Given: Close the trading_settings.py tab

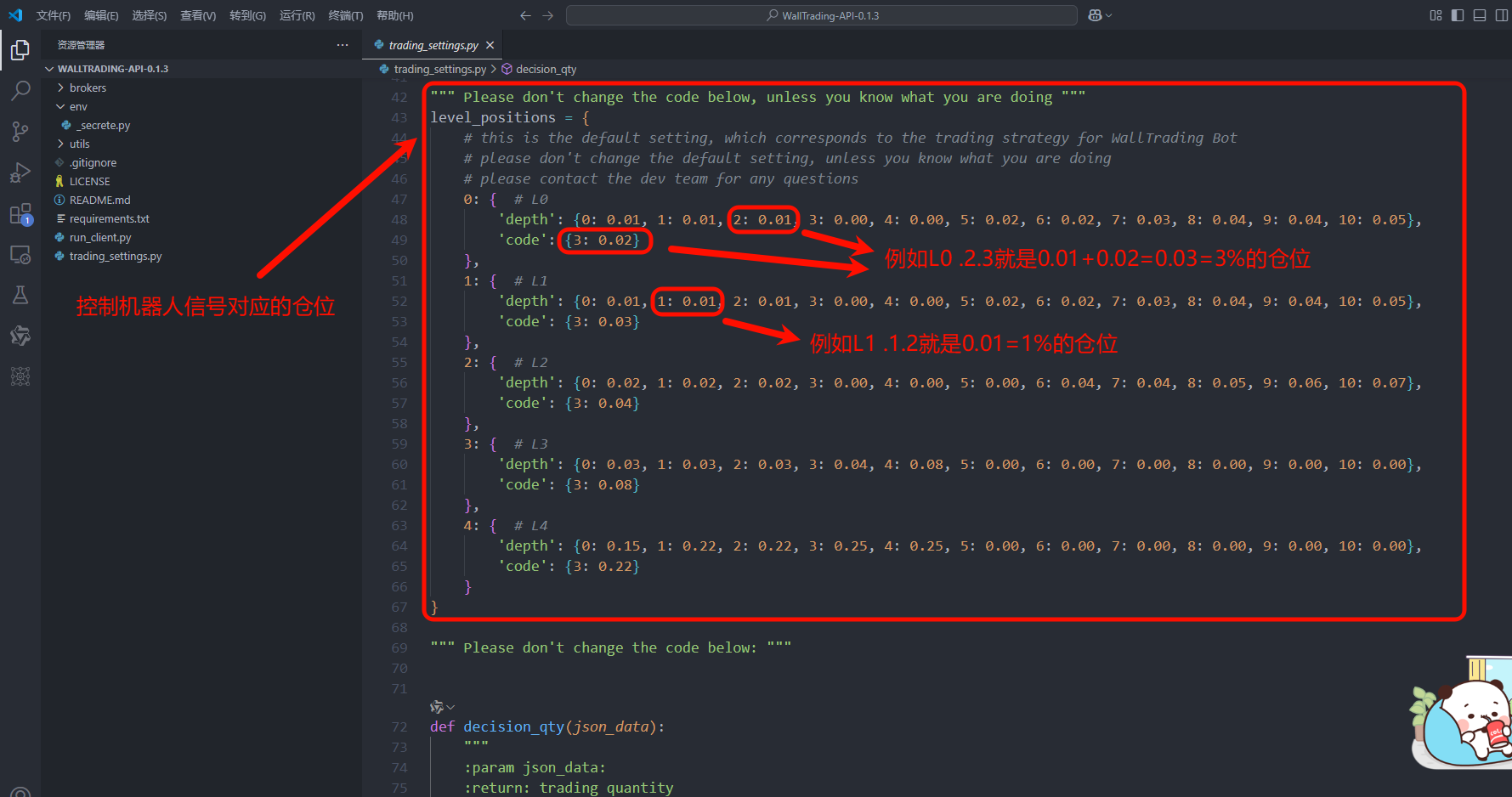Looking at the screenshot, I should pos(490,45).
